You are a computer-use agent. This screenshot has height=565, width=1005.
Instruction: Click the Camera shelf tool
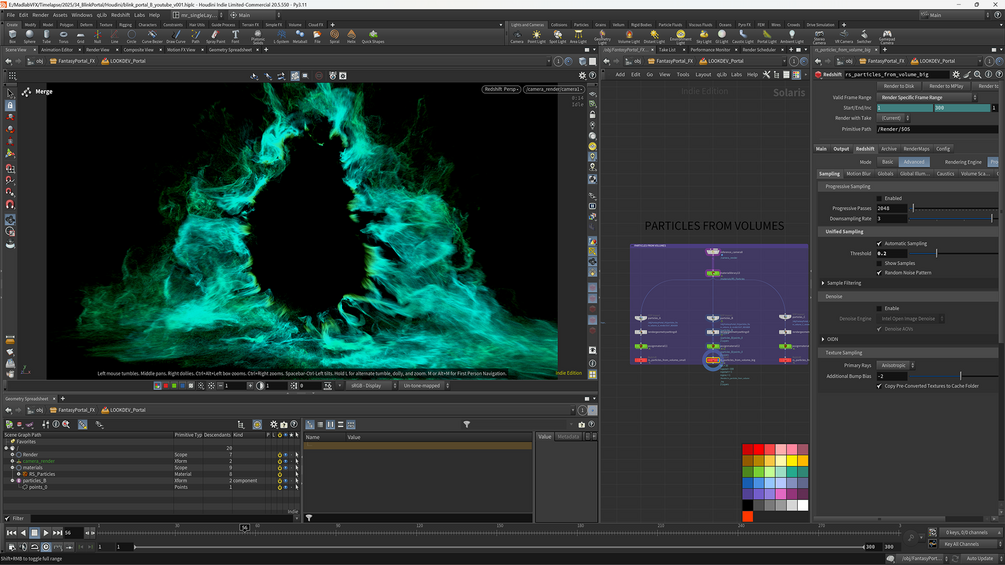coord(517,36)
